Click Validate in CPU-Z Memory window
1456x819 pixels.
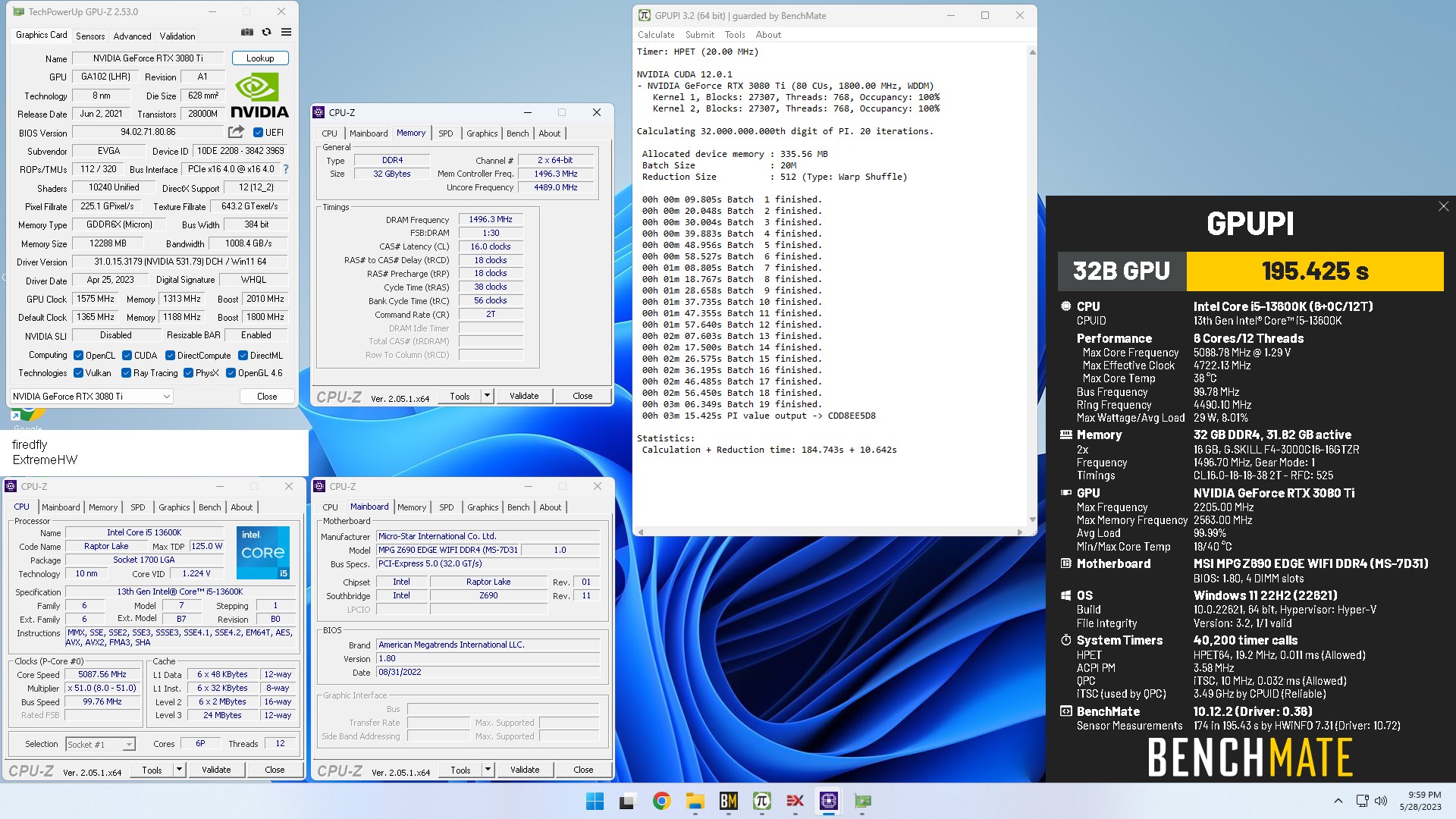(524, 396)
